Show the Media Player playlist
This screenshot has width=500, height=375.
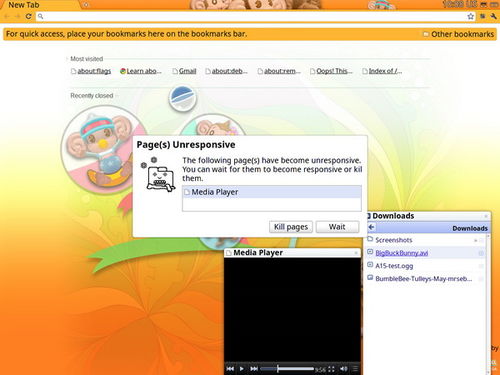pyautogui.click(x=355, y=369)
